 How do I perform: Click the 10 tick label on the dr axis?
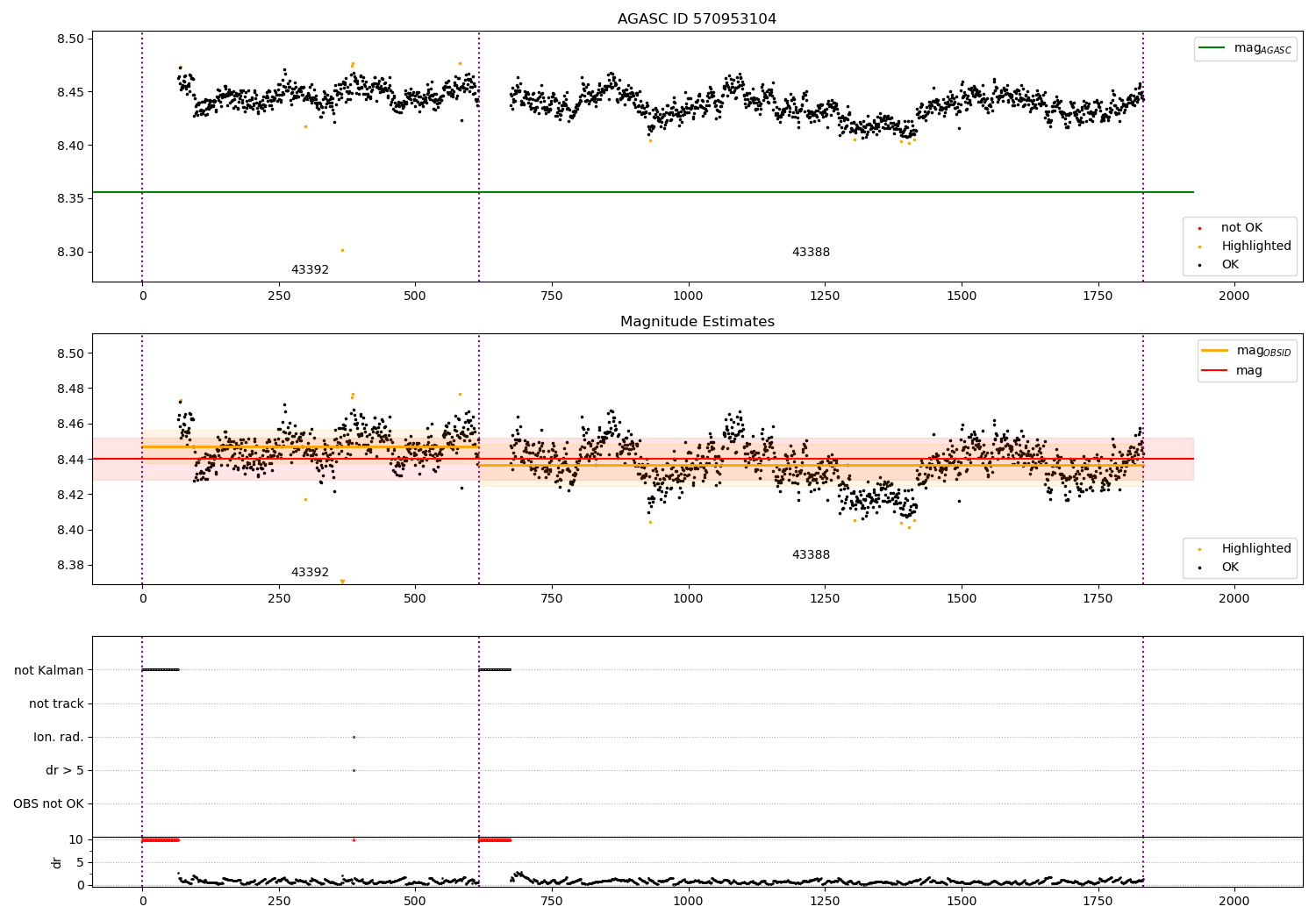(75, 839)
